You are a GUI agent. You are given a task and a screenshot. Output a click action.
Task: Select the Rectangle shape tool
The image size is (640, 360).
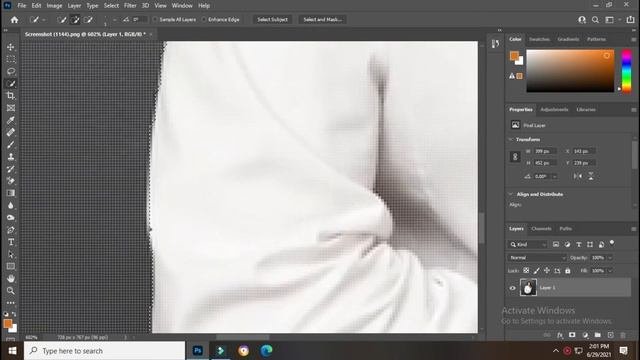(11, 267)
